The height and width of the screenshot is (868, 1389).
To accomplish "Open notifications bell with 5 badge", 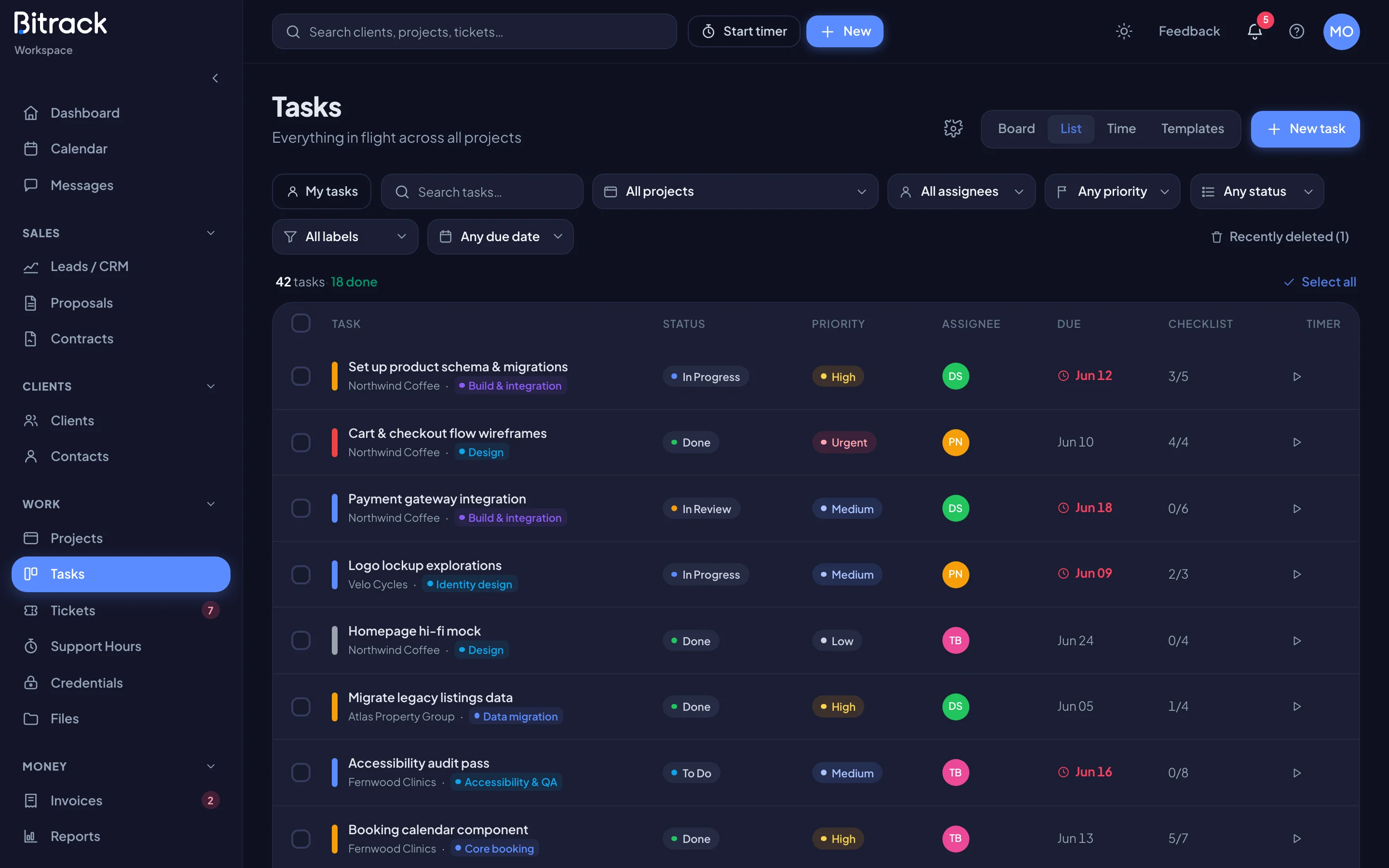I will [1255, 31].
